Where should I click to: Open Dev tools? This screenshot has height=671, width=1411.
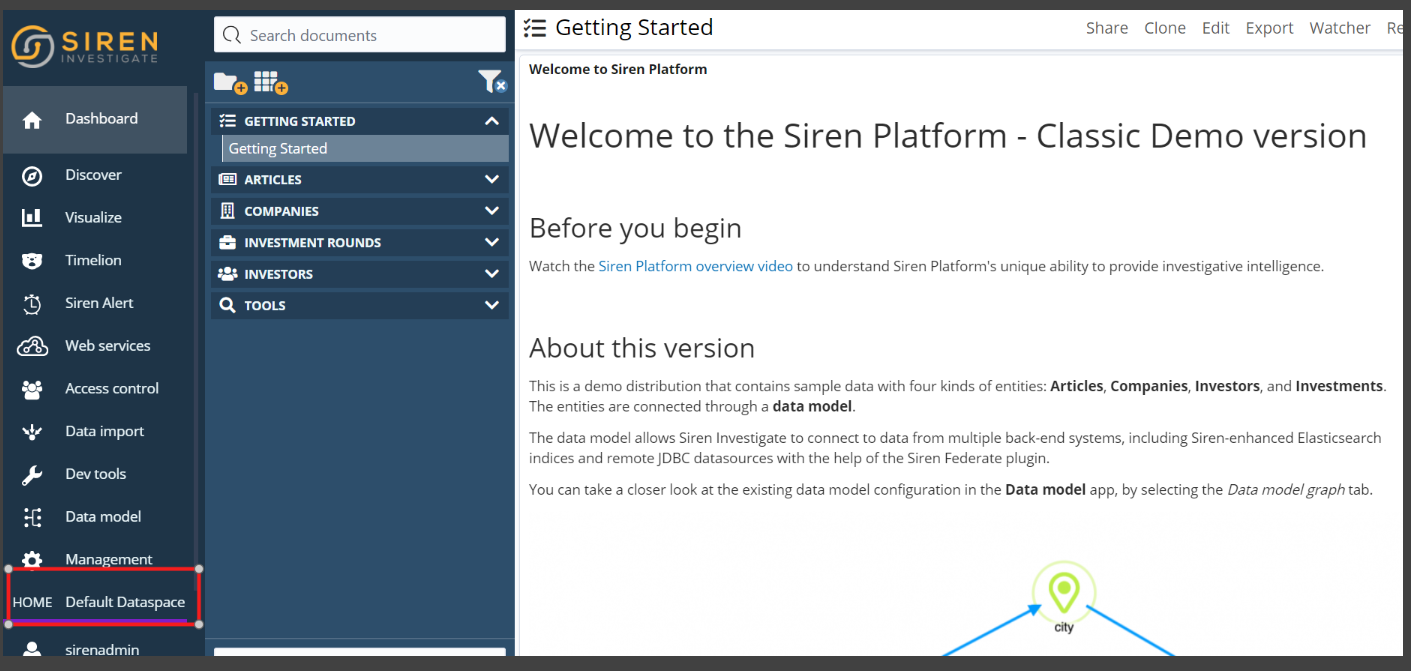(x=95, y=474)
